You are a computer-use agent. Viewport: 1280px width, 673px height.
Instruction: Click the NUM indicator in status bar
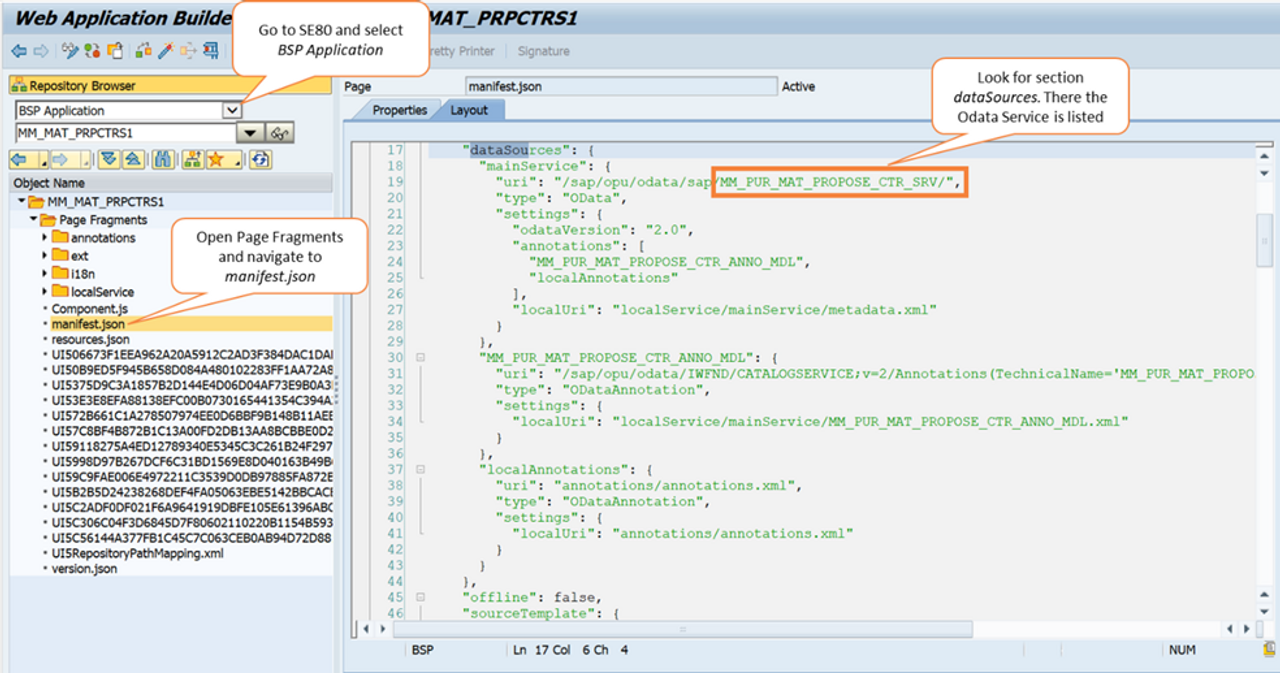1182,650
